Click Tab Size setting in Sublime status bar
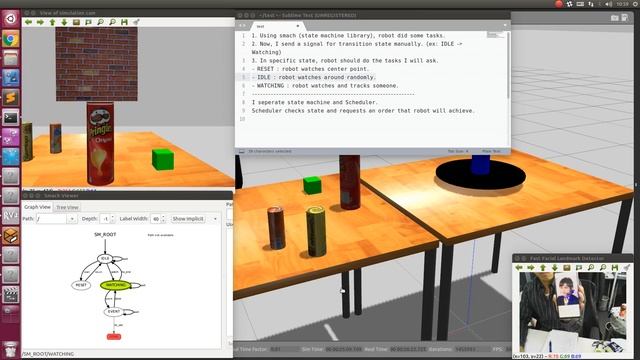 click(x=458, y=151)
